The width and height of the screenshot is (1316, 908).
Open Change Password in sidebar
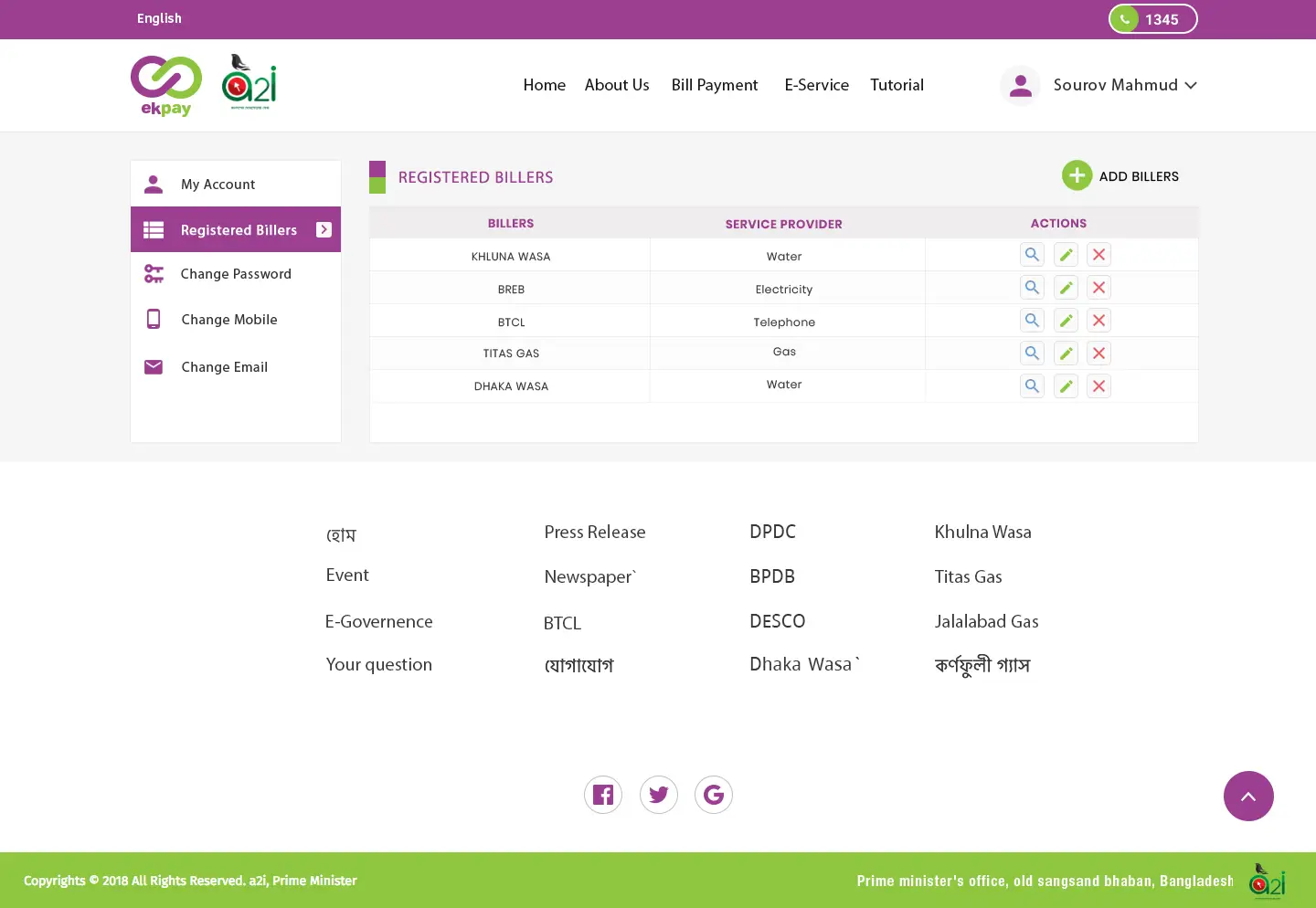point(236,274)
